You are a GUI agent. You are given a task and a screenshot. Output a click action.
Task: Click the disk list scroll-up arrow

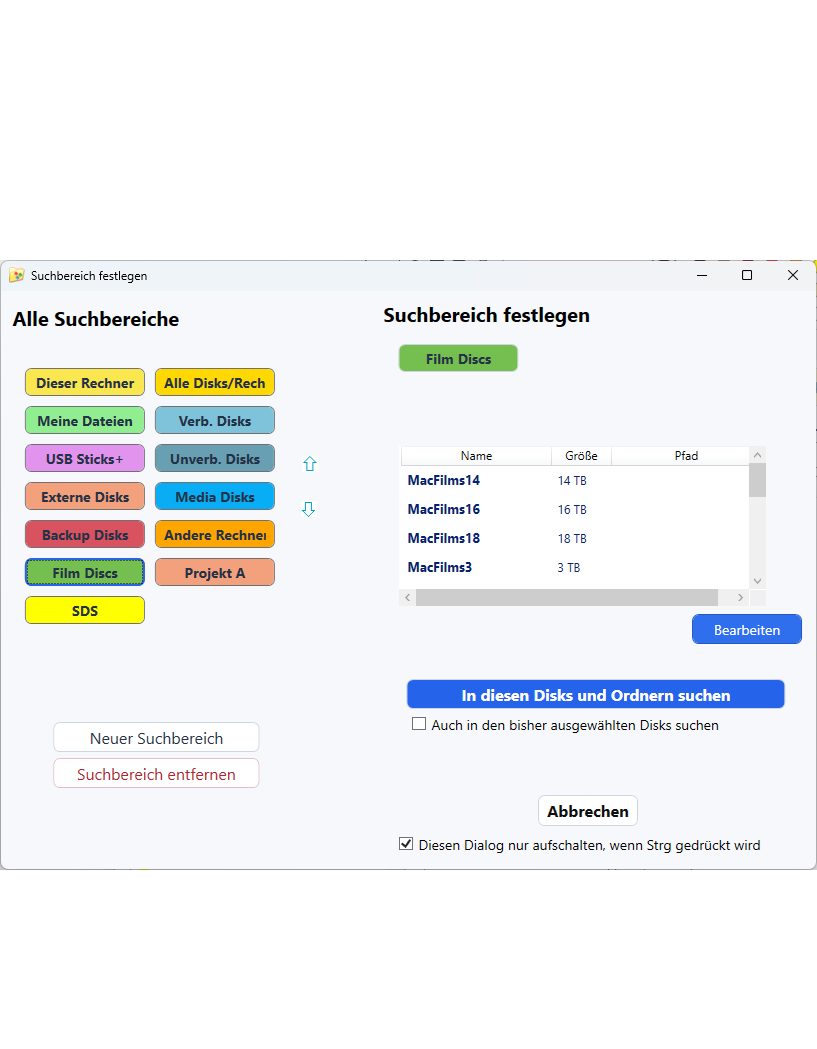pyautogui.click(x=757, y=455)
